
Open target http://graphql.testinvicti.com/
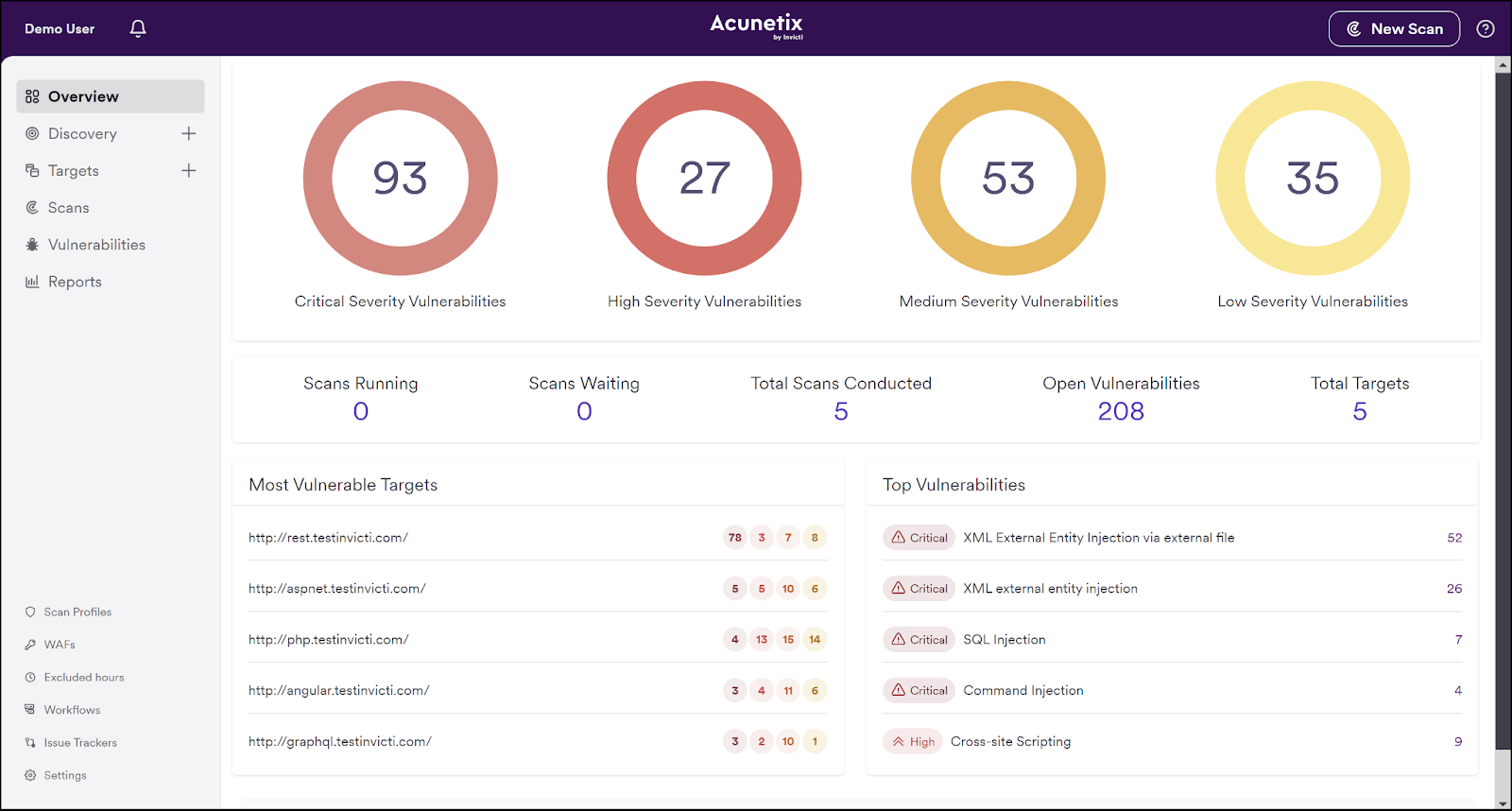point(340,742)
